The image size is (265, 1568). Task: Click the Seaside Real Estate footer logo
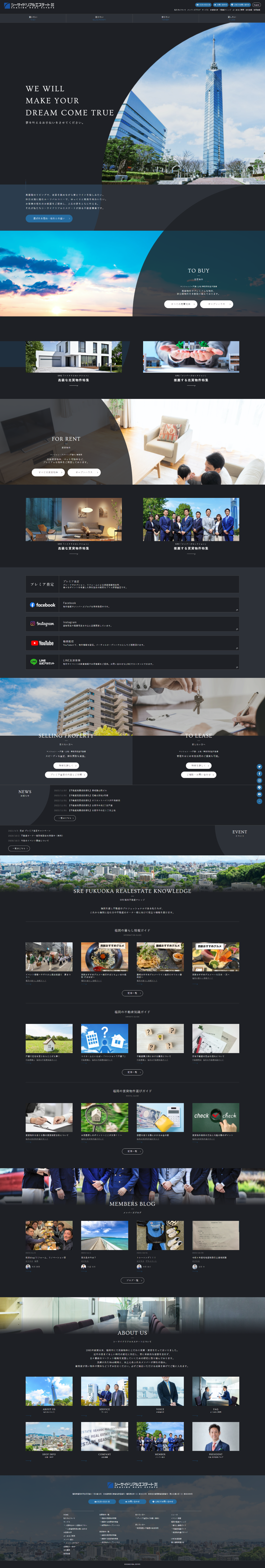click(132, 1486)
